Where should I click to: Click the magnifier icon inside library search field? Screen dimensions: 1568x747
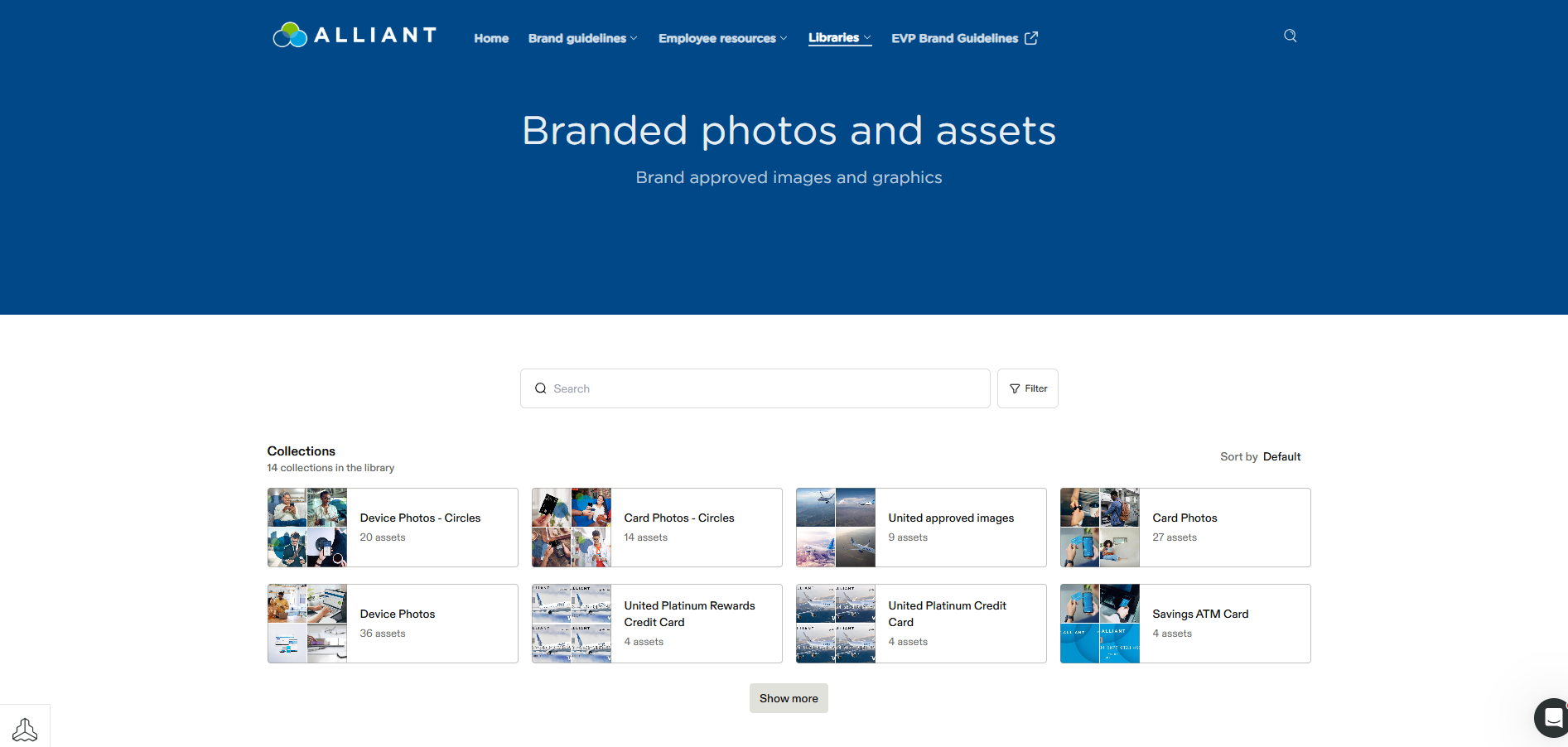point(541,388)
